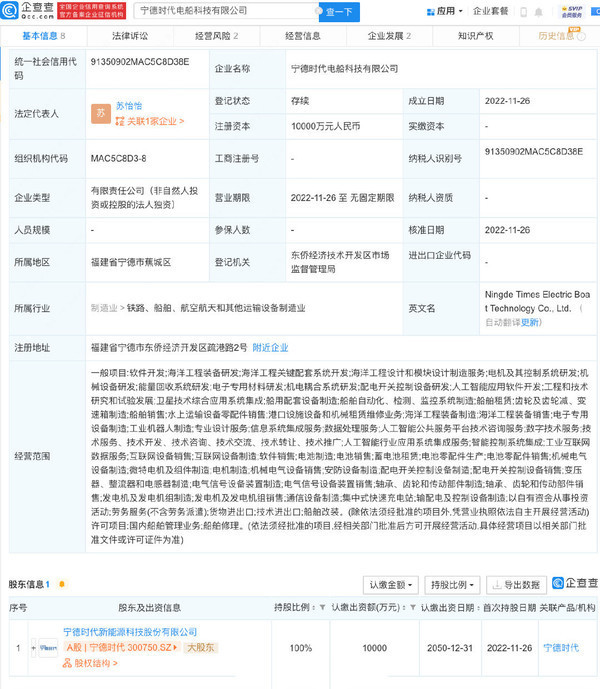Click the 附近企业 nearby companies link
This screenshot has height=689, width=600.
[x=270, y=347]
